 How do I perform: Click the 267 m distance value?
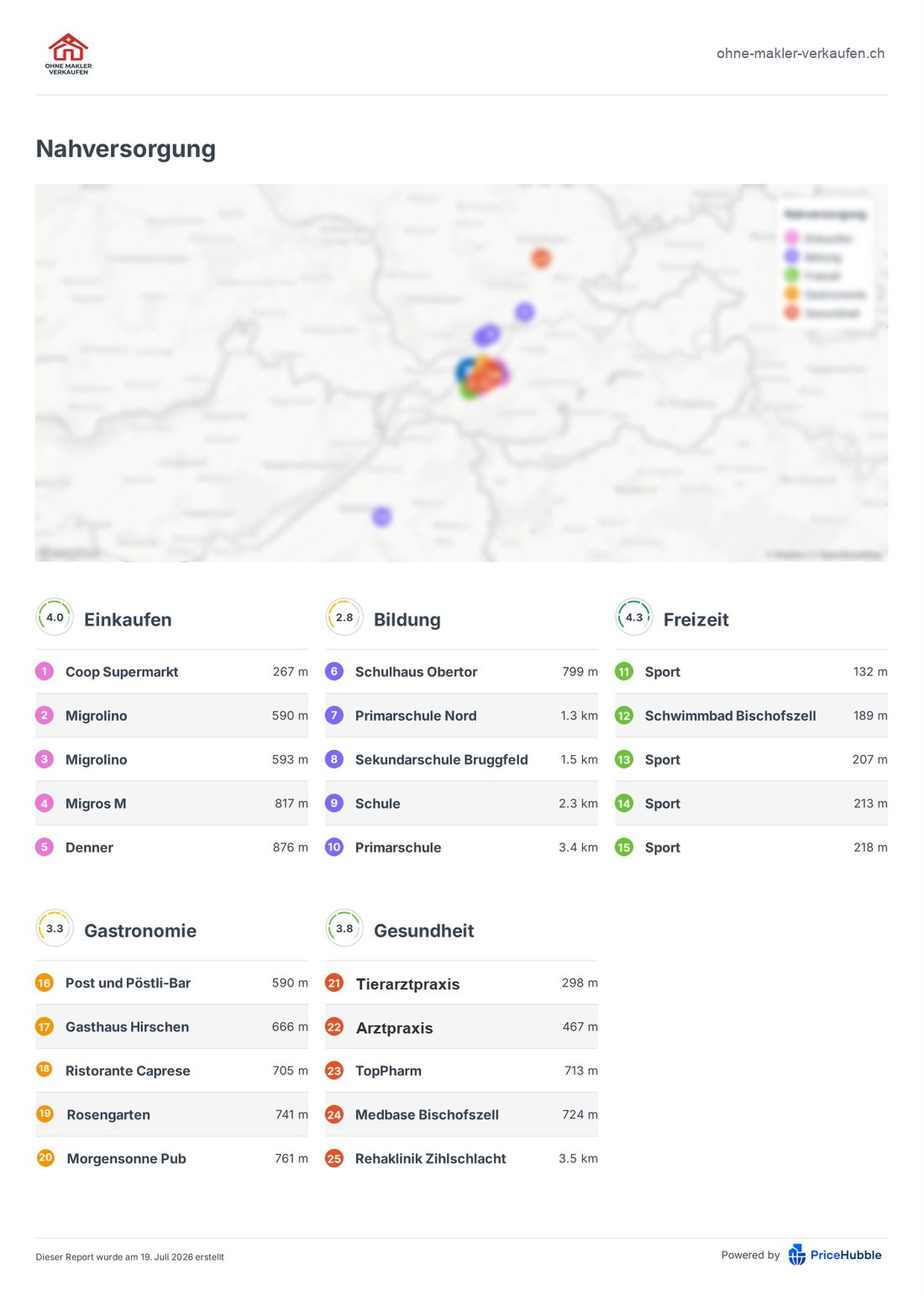(290, 672)
